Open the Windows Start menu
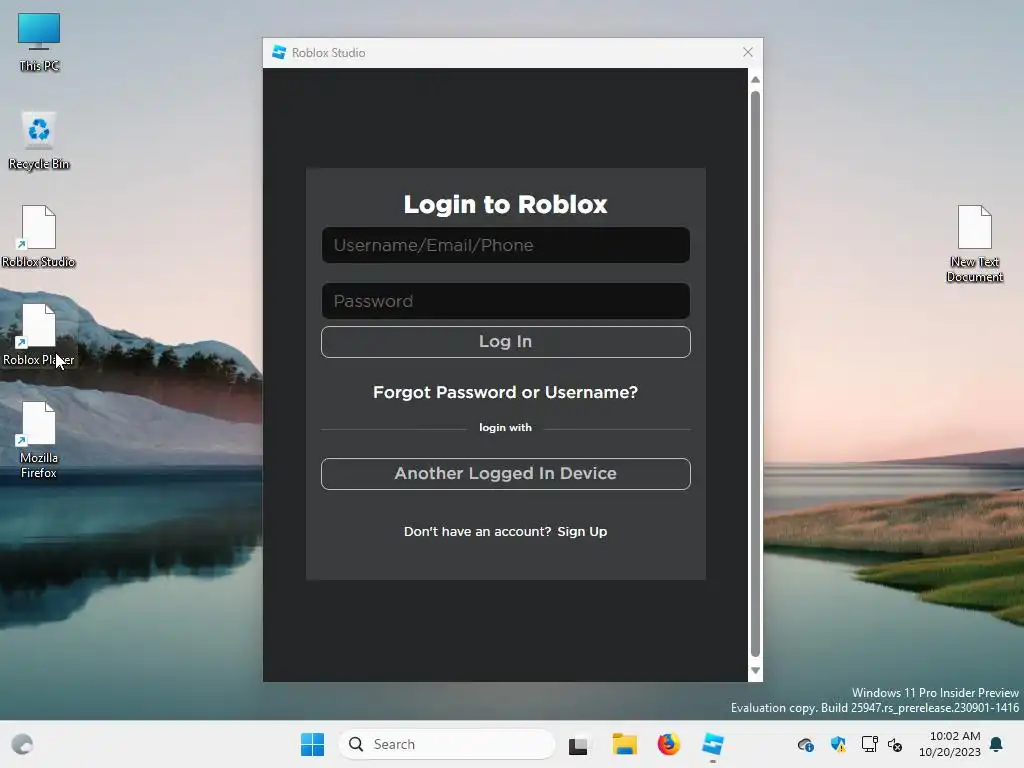1024x768 pixels. (312, 744)
